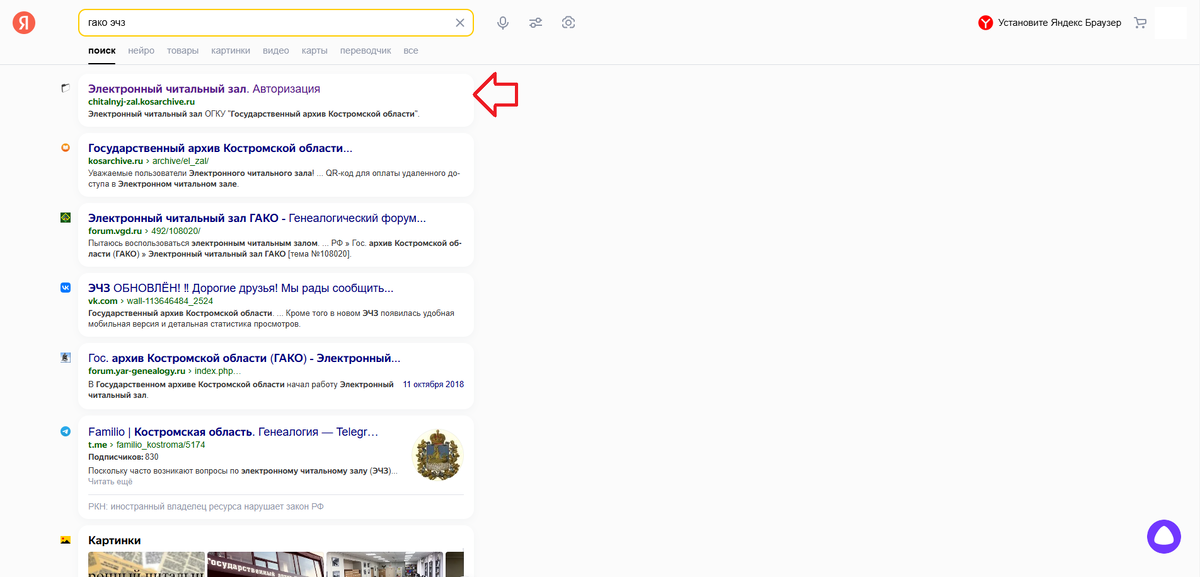
Task: Click the VK favicon of vk.com result
Action: pyautogui.click(x=66, y=288)
